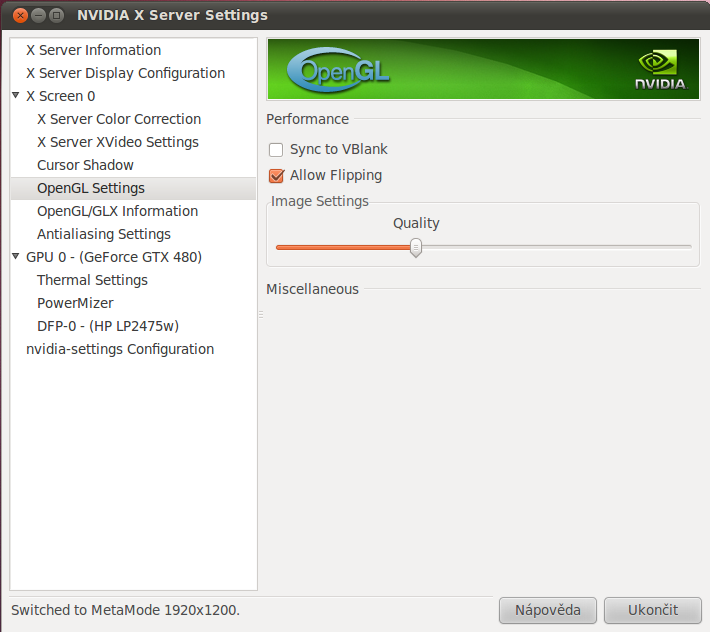Select X Server Display Configuration
Screen dimensions: 710x632
click(125, 73)
